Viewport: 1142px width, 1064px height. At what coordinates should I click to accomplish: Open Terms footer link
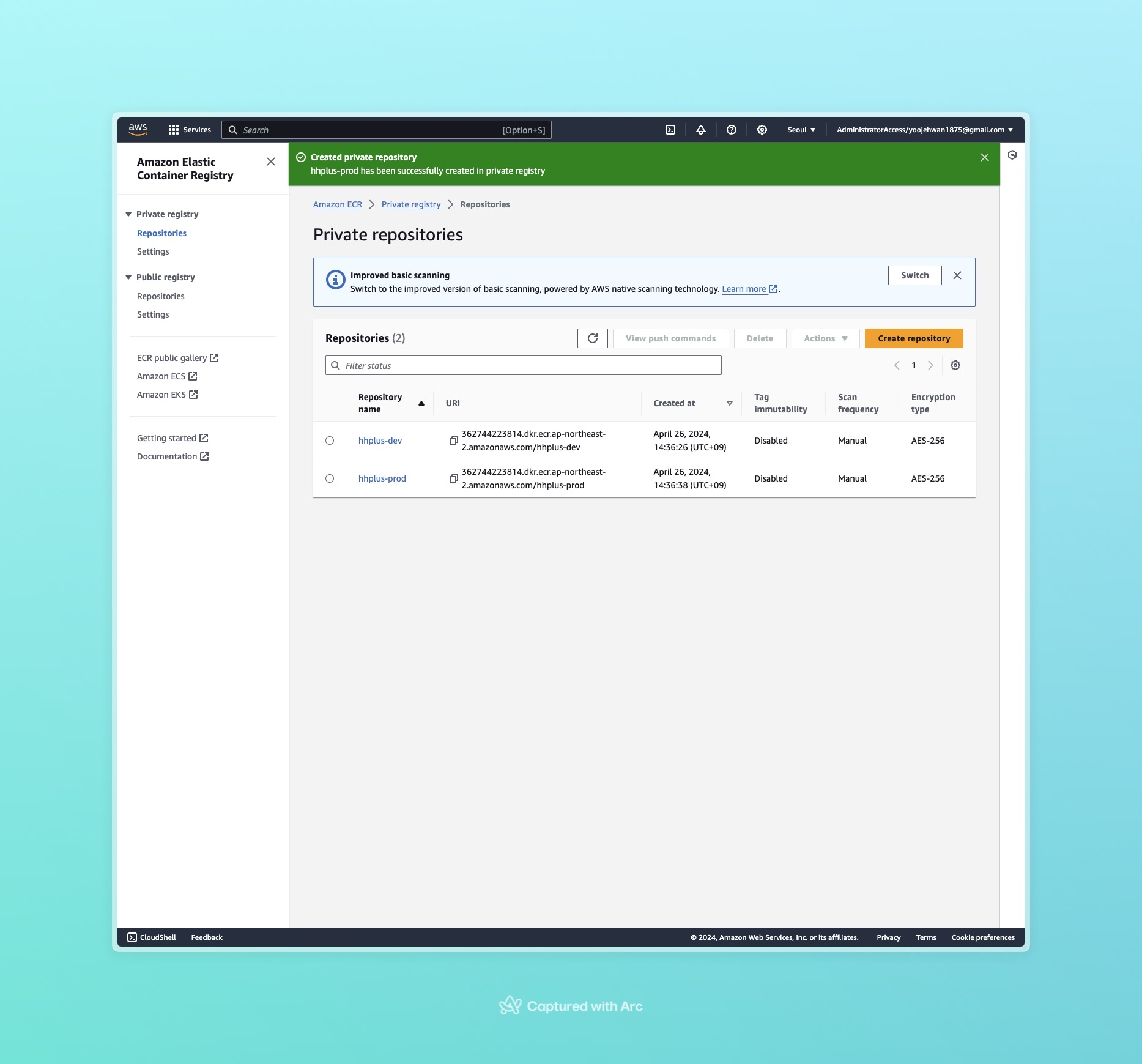[x=926, y=937]
